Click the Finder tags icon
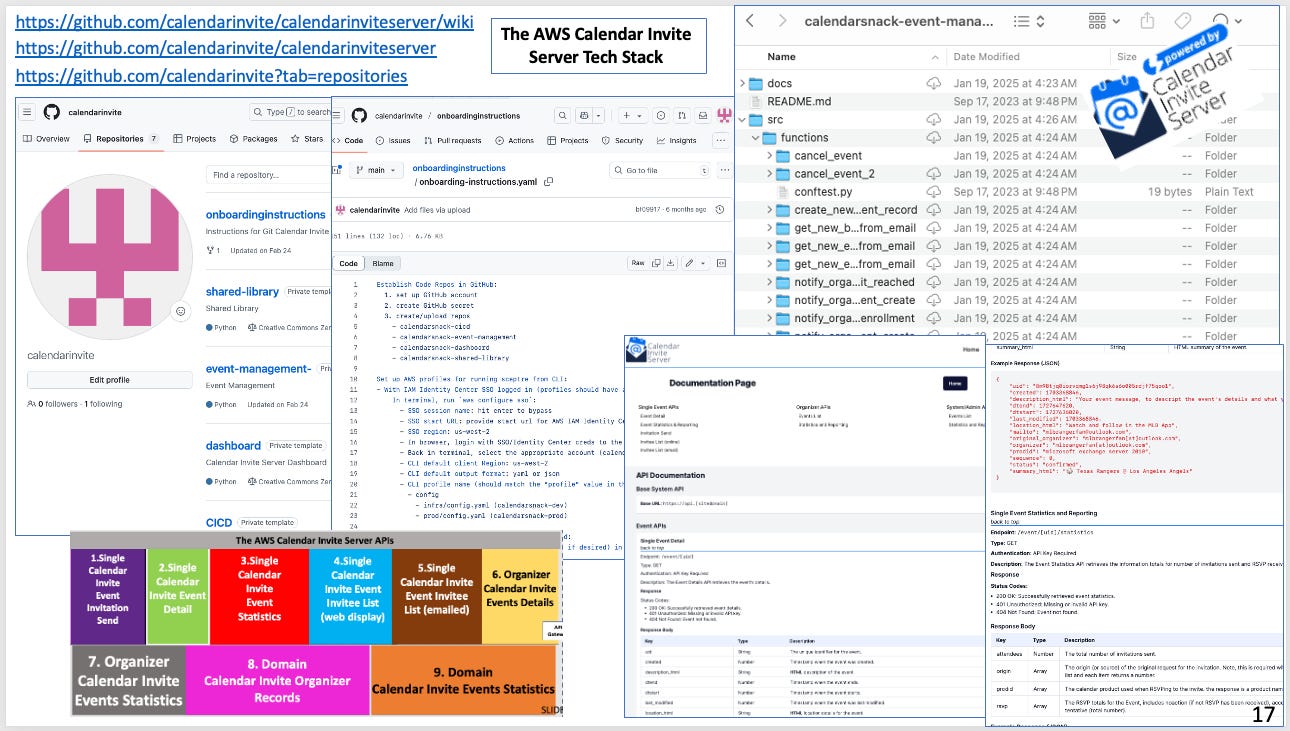Viewport: 1290px width, 731px height. coord(1182,20)
